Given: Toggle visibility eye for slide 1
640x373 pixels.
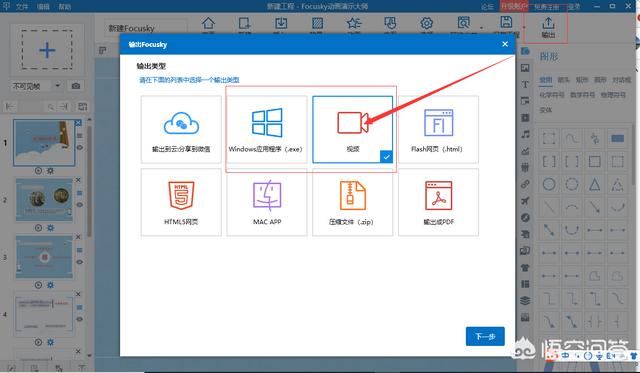Looking at the screenshot, I should click(x=80, y=148).
